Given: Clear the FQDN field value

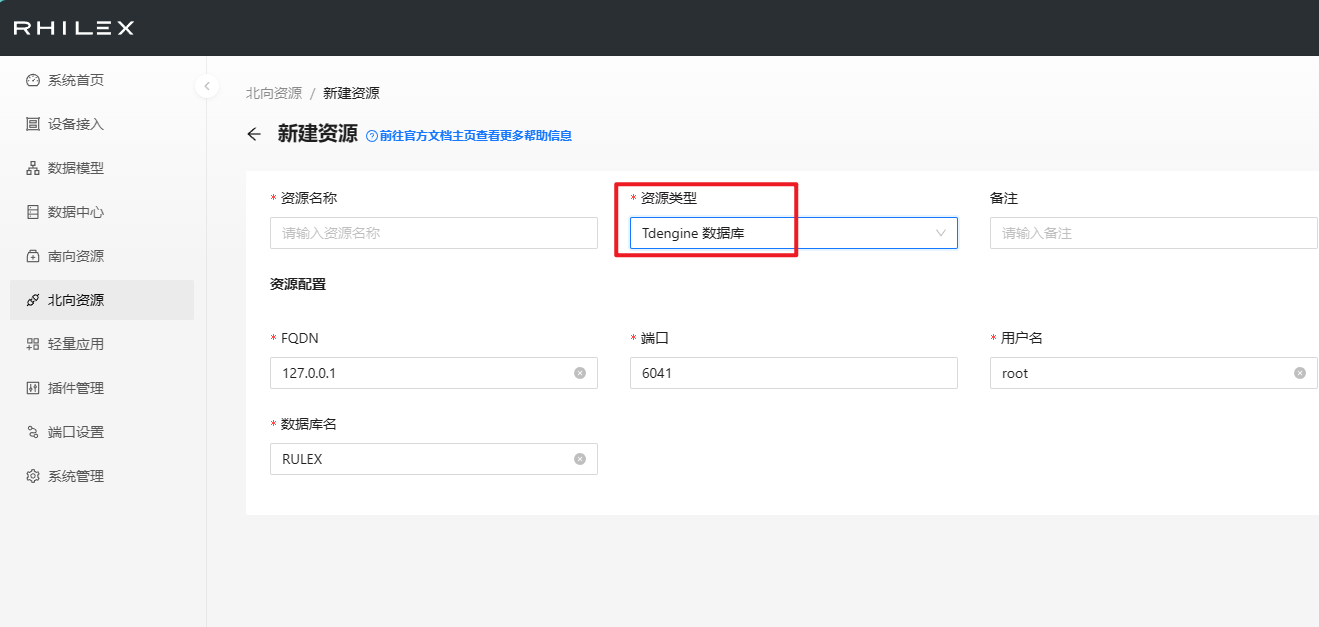Looking at the screenshot, I should 580,373.
